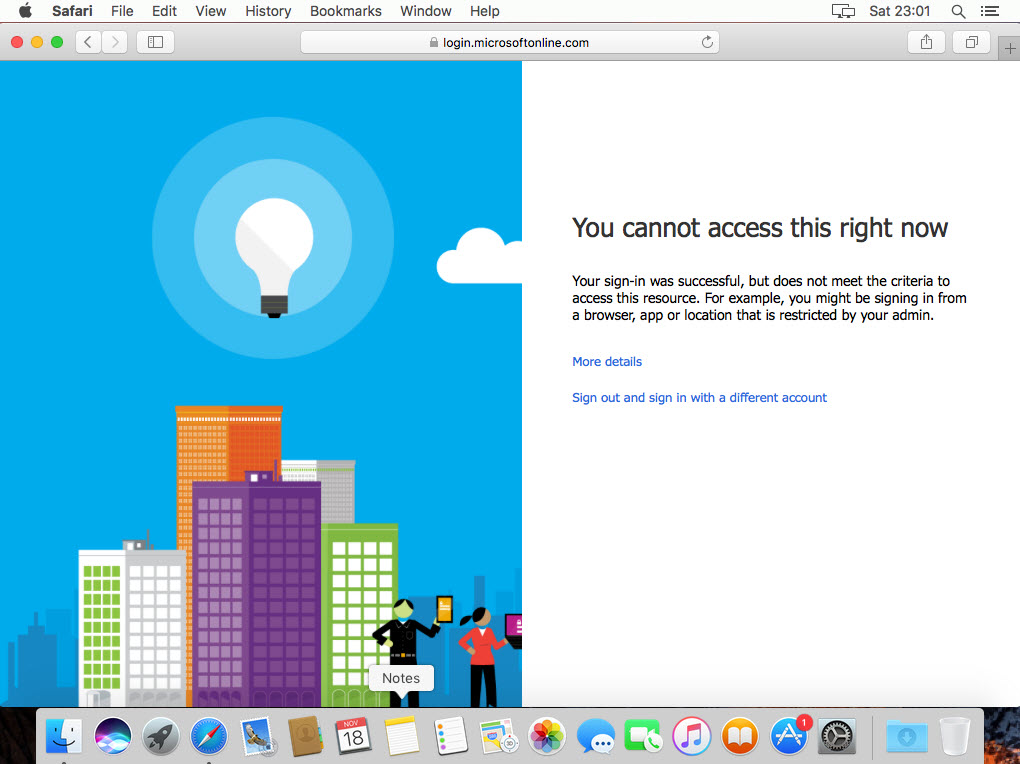This screenshot has height=764, width=1020.
Task: Reload the page with the refresh icon
Action: pos(707,42)
